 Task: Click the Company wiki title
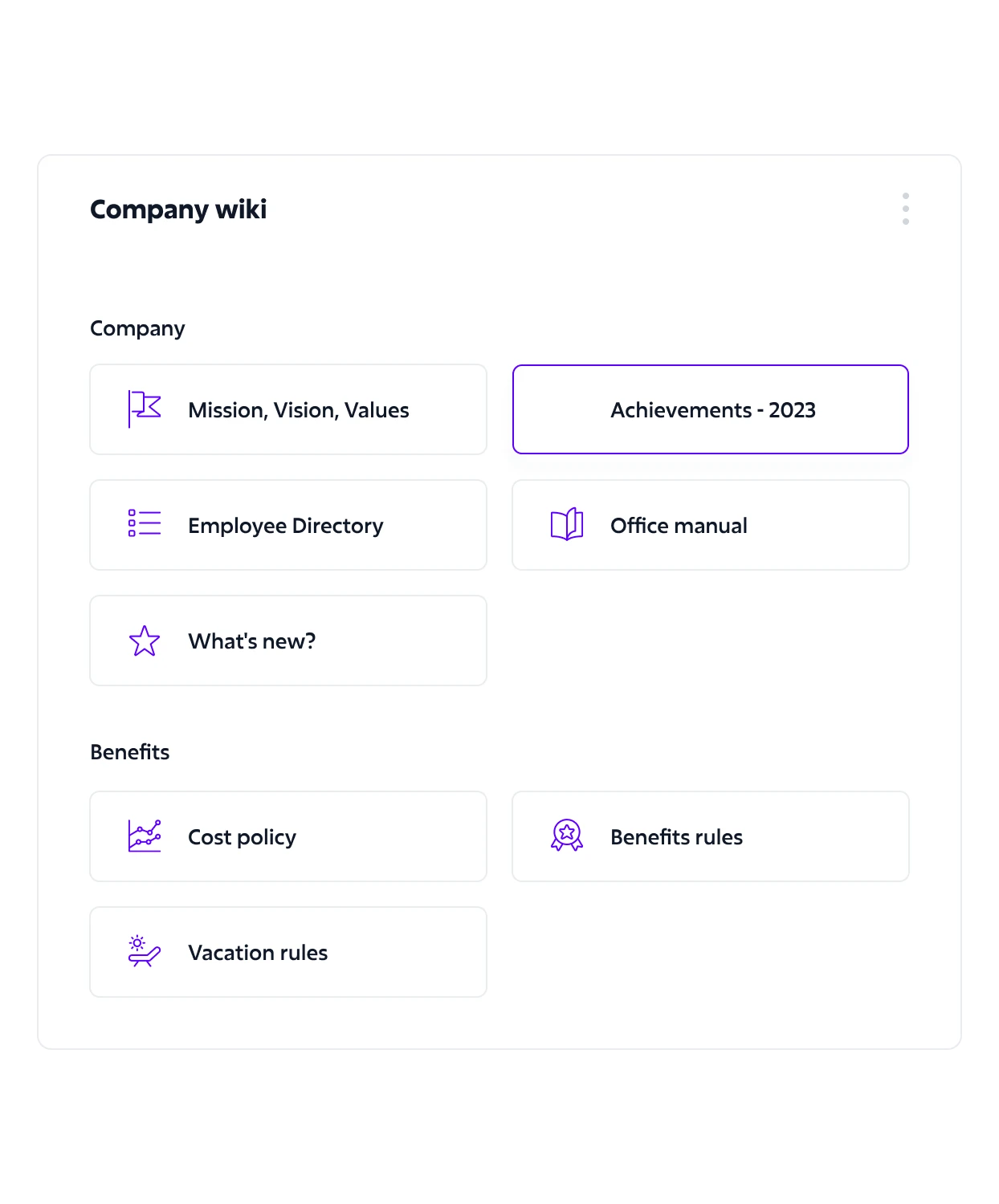tap(178, 209)
